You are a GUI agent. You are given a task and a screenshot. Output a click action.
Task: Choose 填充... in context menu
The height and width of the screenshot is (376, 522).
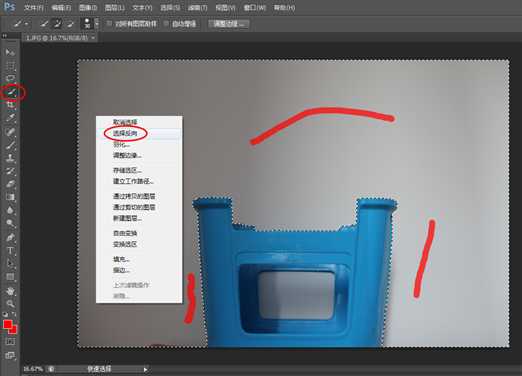pyautogui.click(x=139, y=259)
